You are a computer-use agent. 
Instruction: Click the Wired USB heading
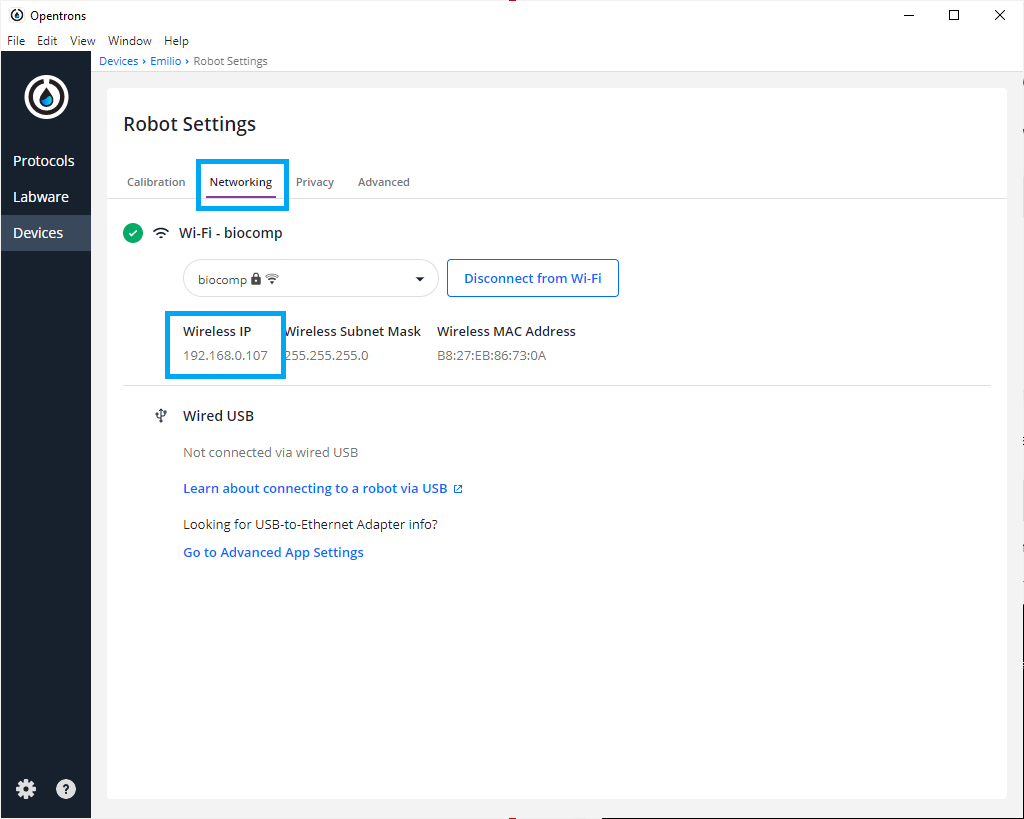(x=218, y=416)
